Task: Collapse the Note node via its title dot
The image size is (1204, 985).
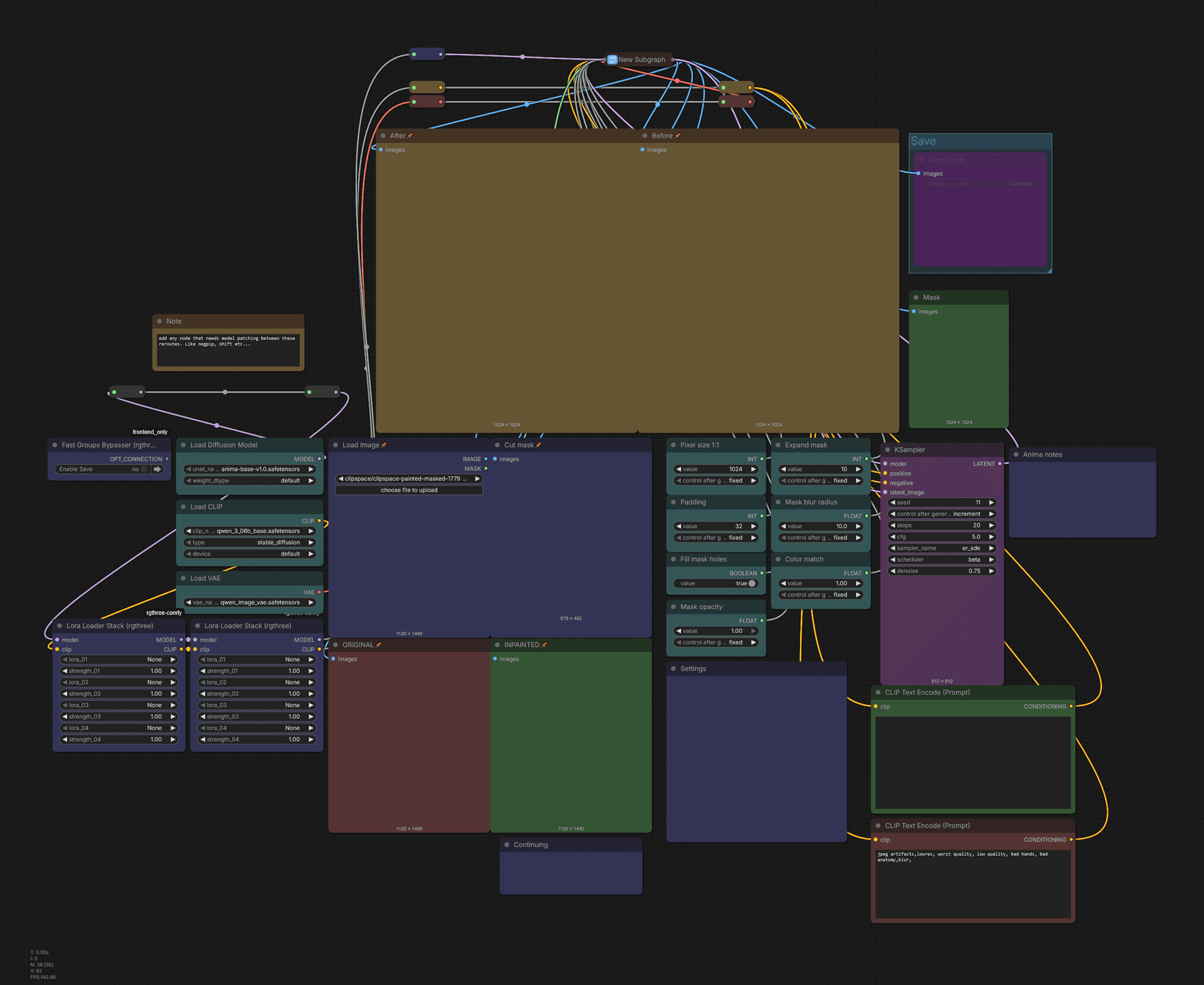Action: pyautogui.click(x=159, y=321)
